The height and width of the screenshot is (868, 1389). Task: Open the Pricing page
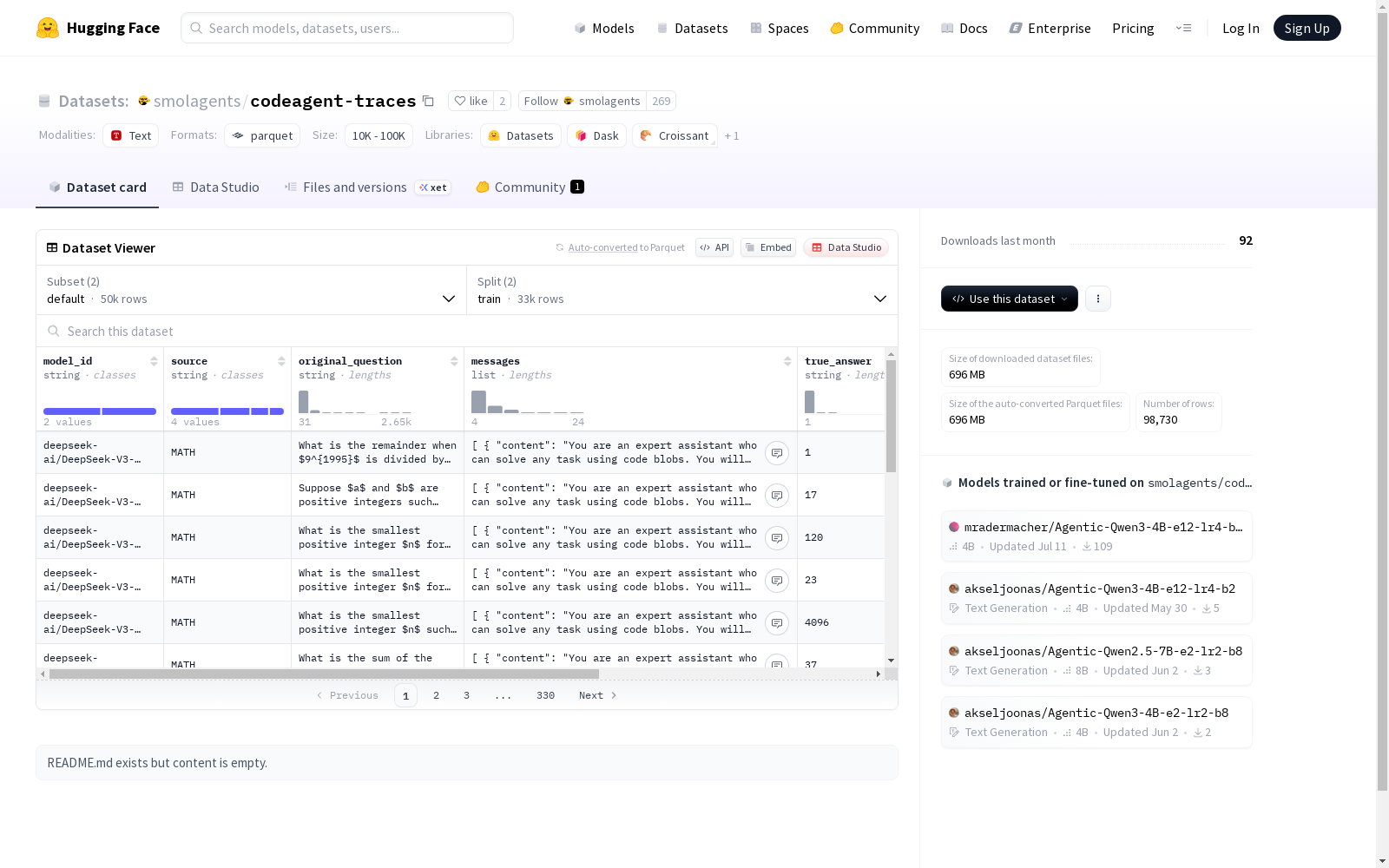(x=1133, y=28)
